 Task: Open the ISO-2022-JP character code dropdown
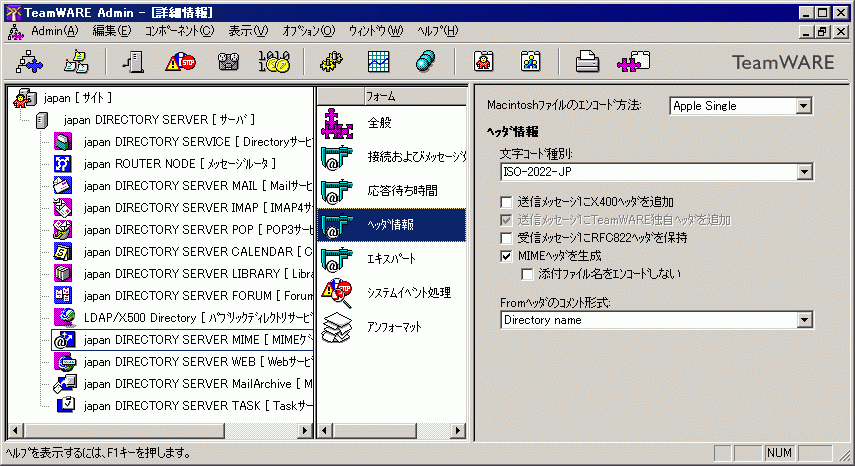point(805,172)
